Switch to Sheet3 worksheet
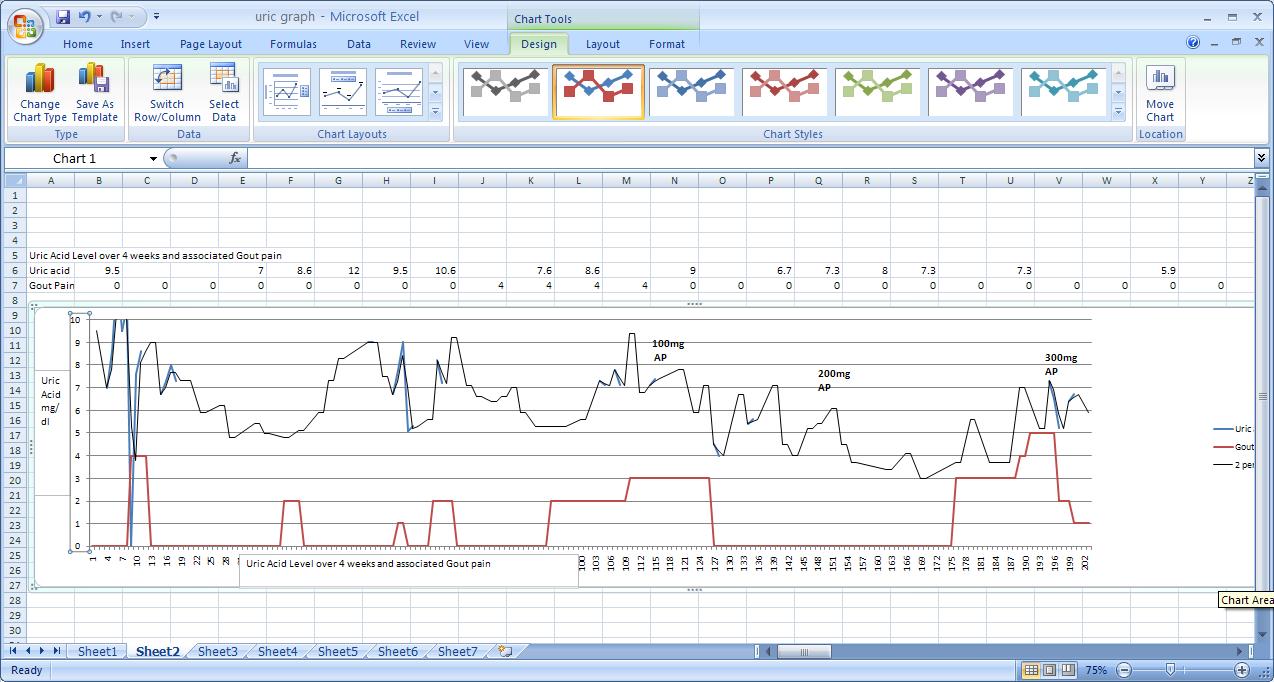This screenshot has height=682, width=1274. coord(217,651)
